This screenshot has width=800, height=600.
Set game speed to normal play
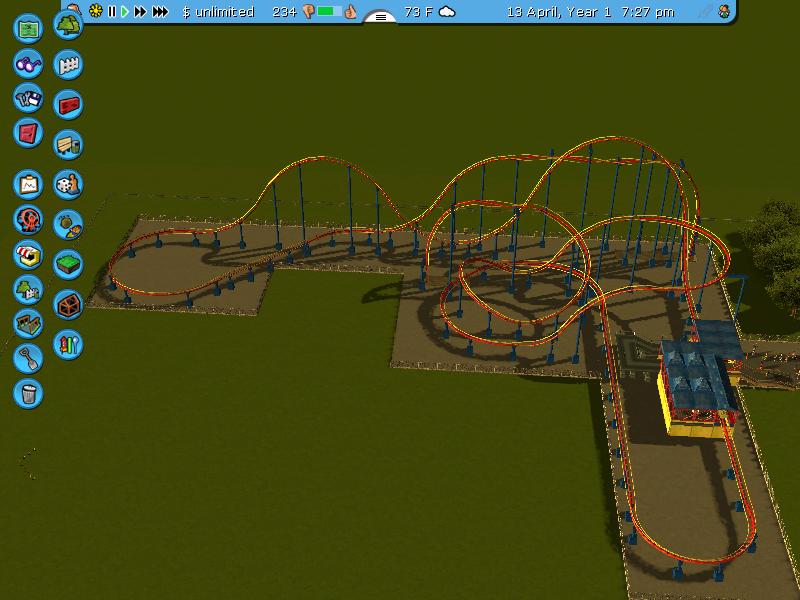tap(125, 12)
